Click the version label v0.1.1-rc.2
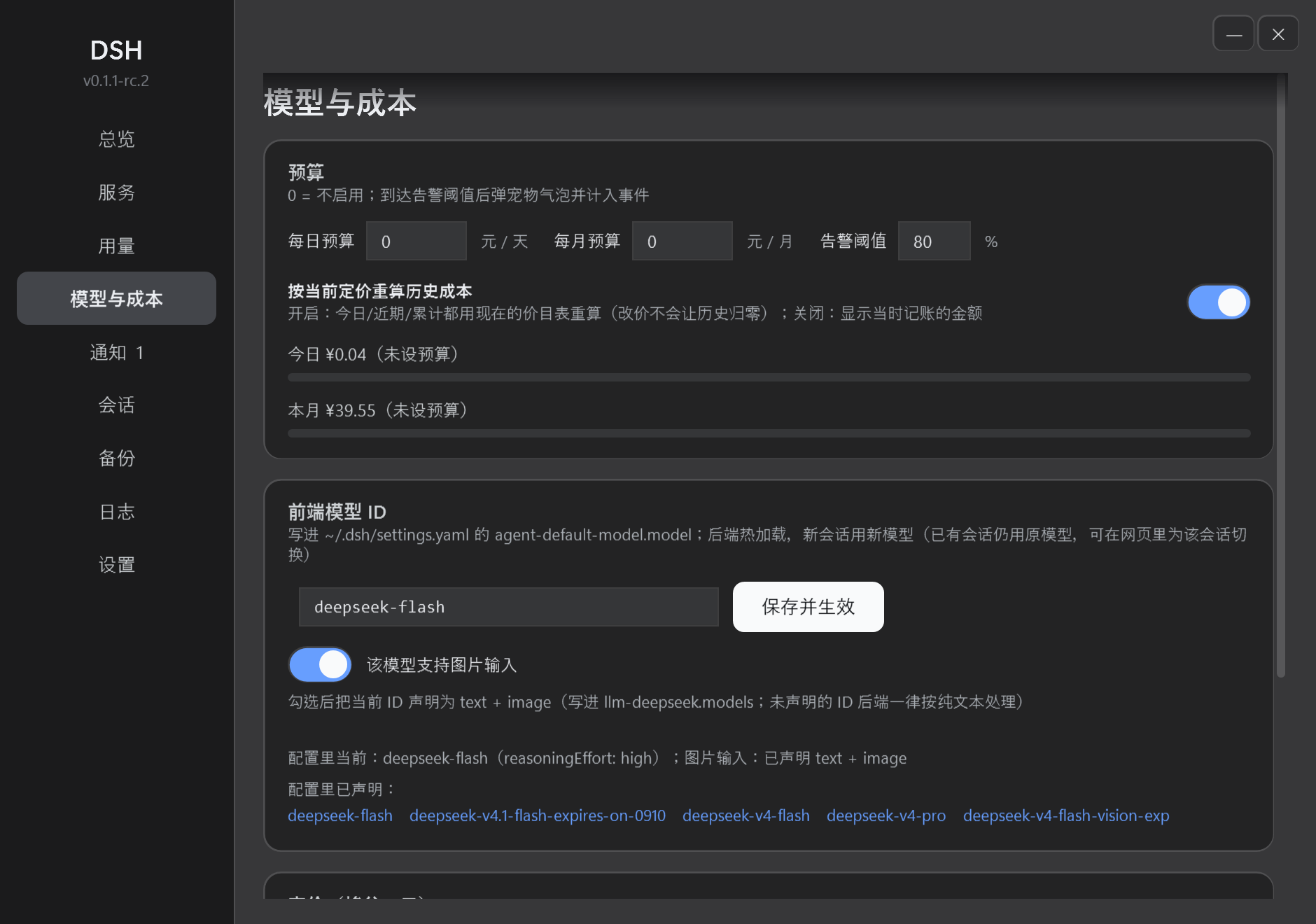The height and width of the screenshot is (924, 1316). [x=116, y=80]
